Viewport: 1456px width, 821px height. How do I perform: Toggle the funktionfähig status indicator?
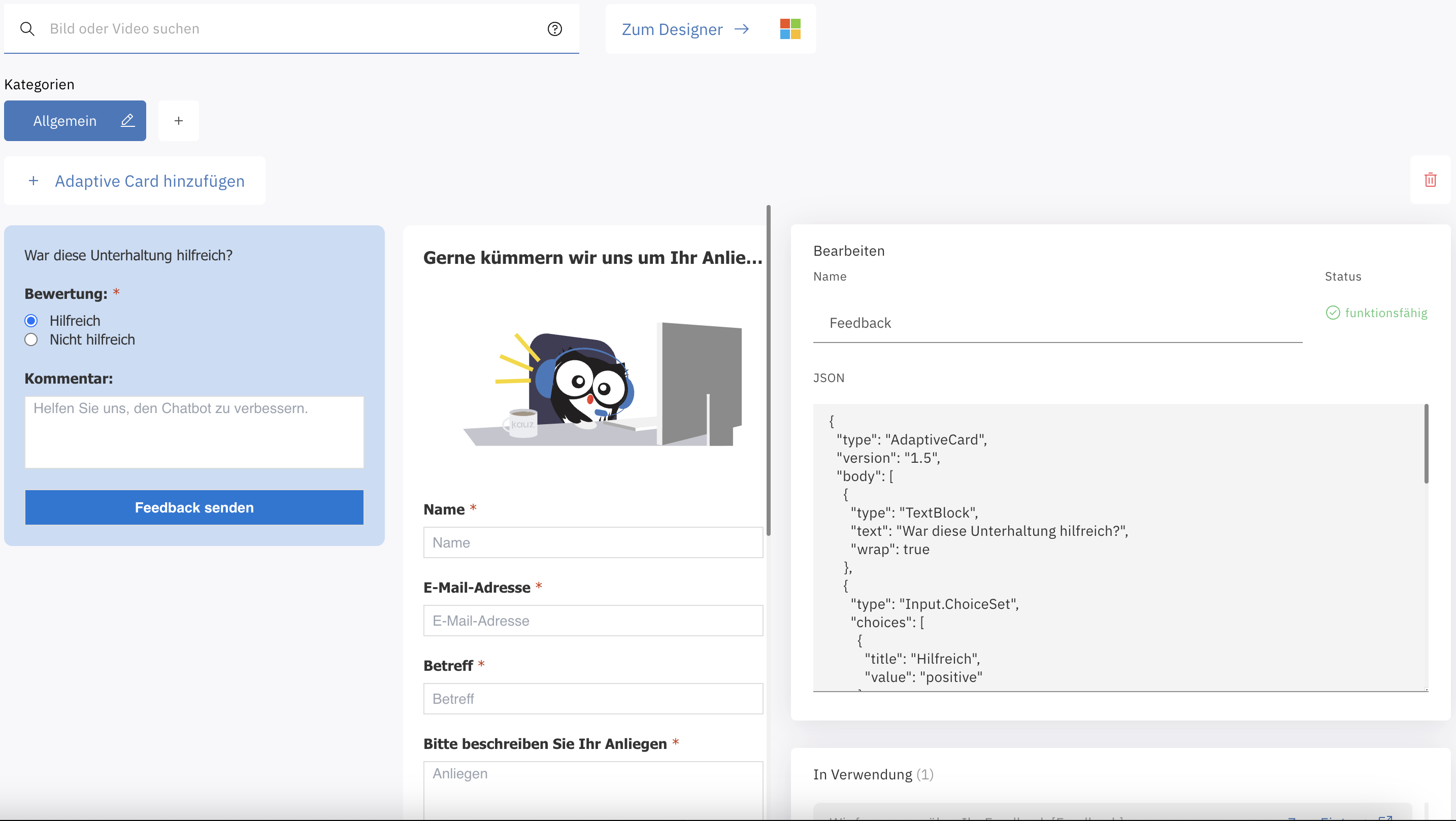tap(1375, 313)
